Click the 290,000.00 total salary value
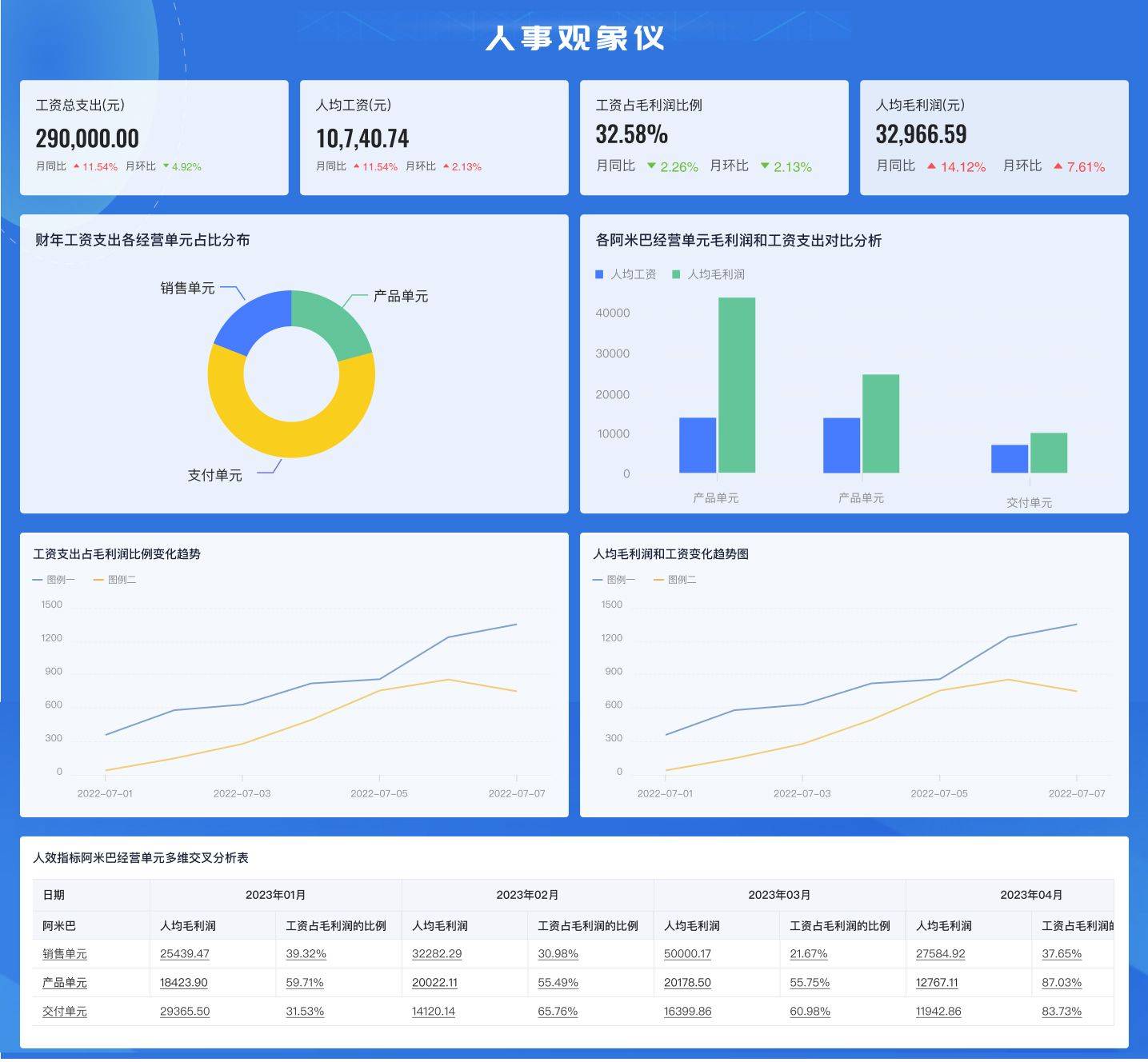Screen dimensions: 1148x1062 pos(87,138)
